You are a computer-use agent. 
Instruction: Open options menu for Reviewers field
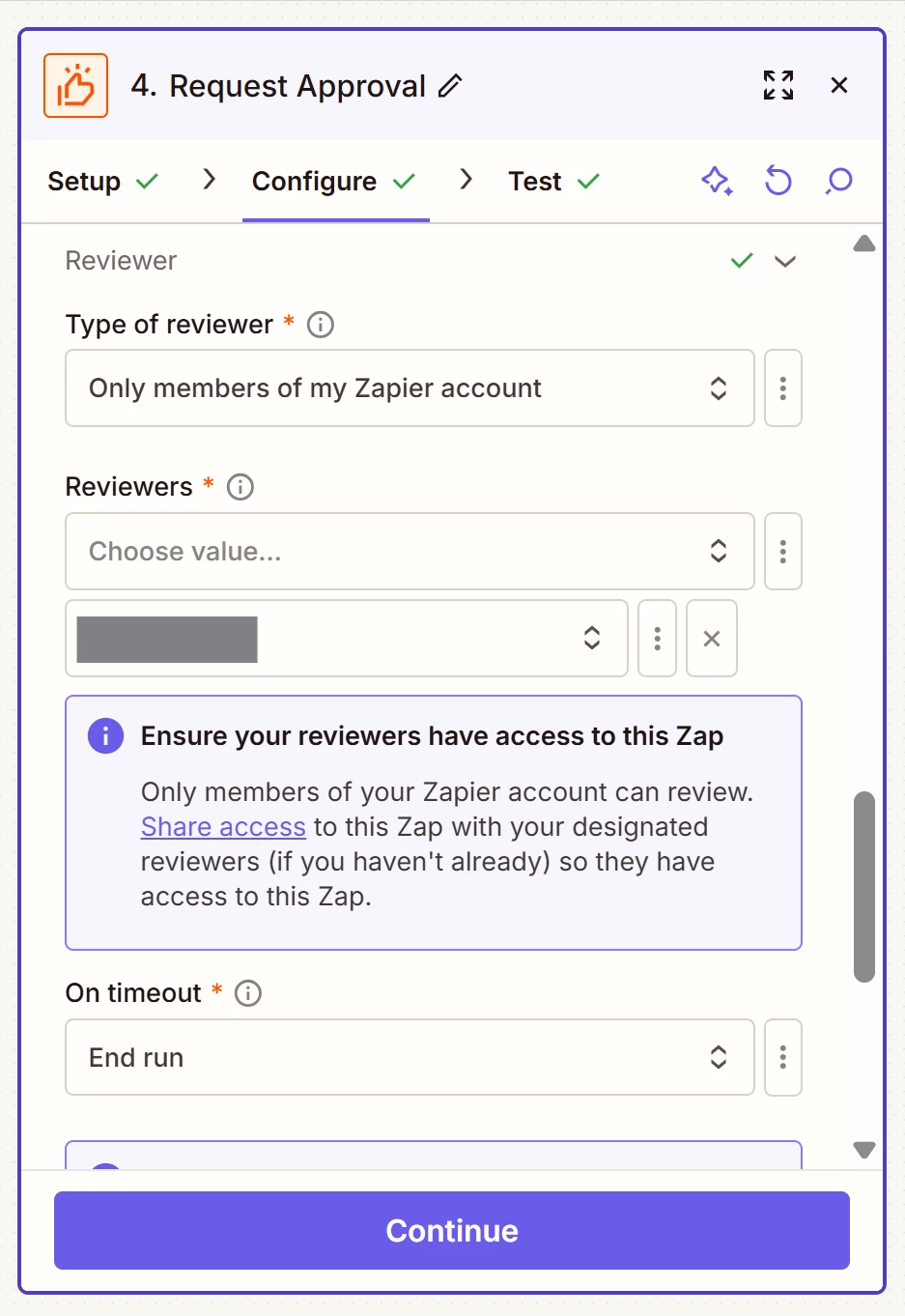pos(783,552)
